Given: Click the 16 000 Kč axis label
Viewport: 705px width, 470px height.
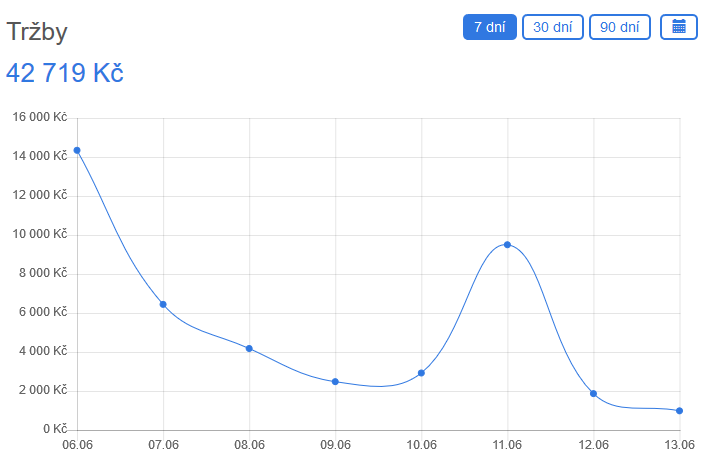Looking at the screenshot, I should pos(39,117).
